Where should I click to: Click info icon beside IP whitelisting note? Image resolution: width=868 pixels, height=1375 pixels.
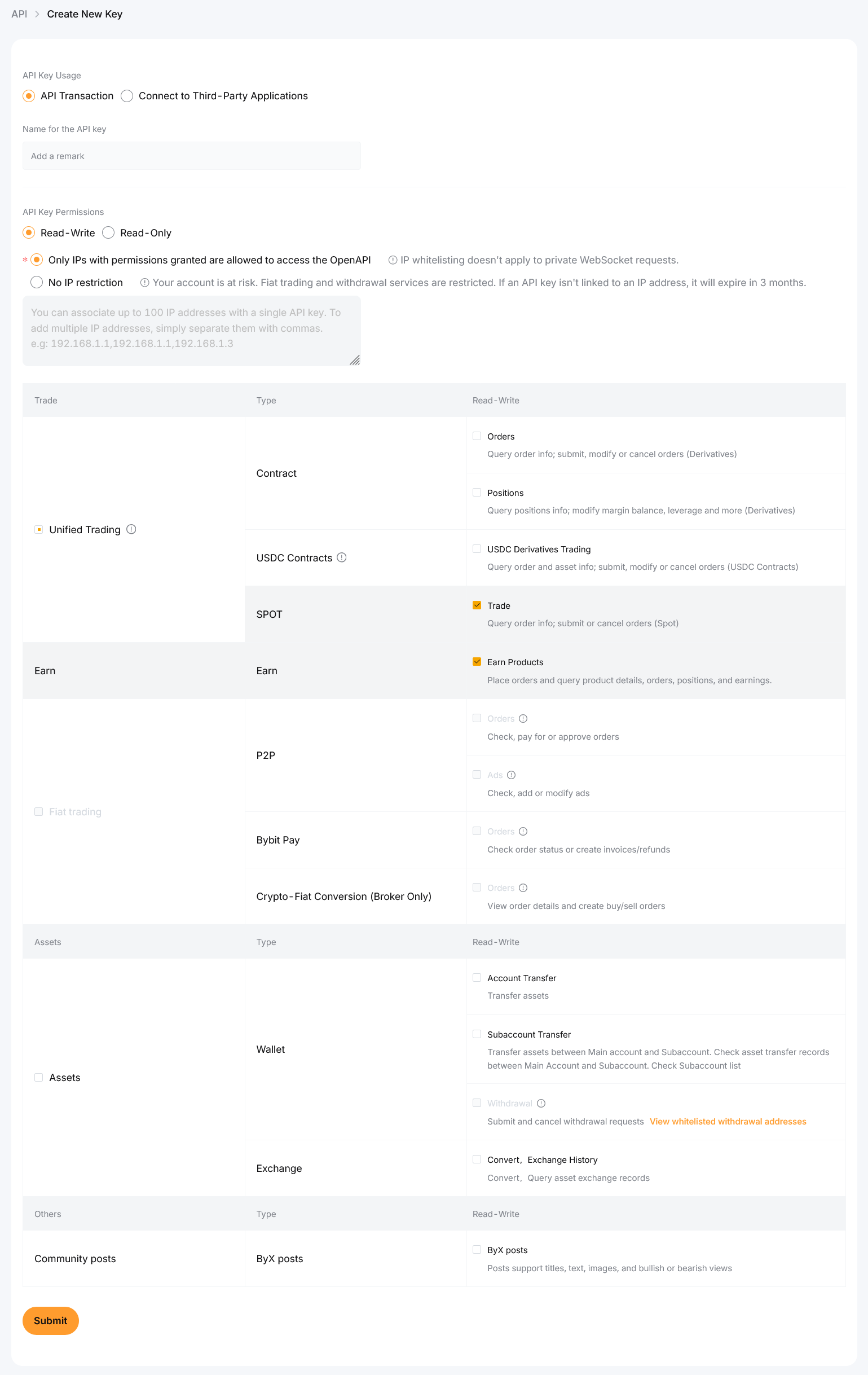point(393,260)
